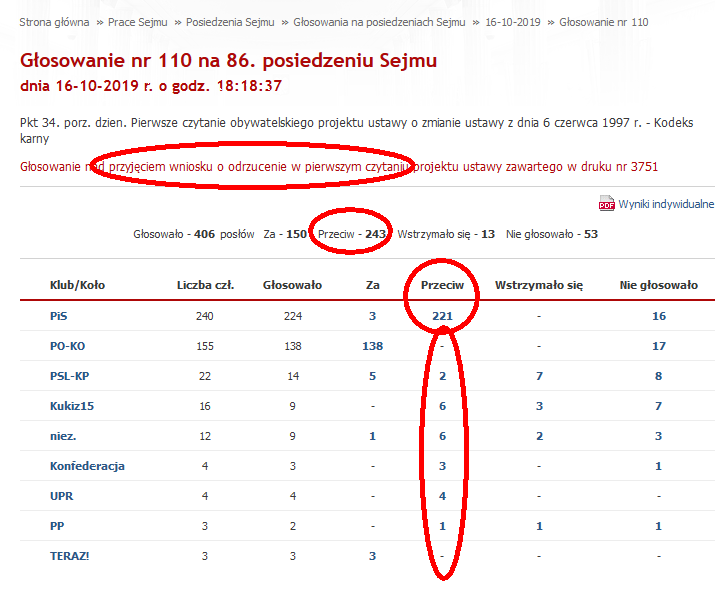Viewport: 715px width, 604px height.
Task: Open the PDF icon for individual results
Action: 606,203
